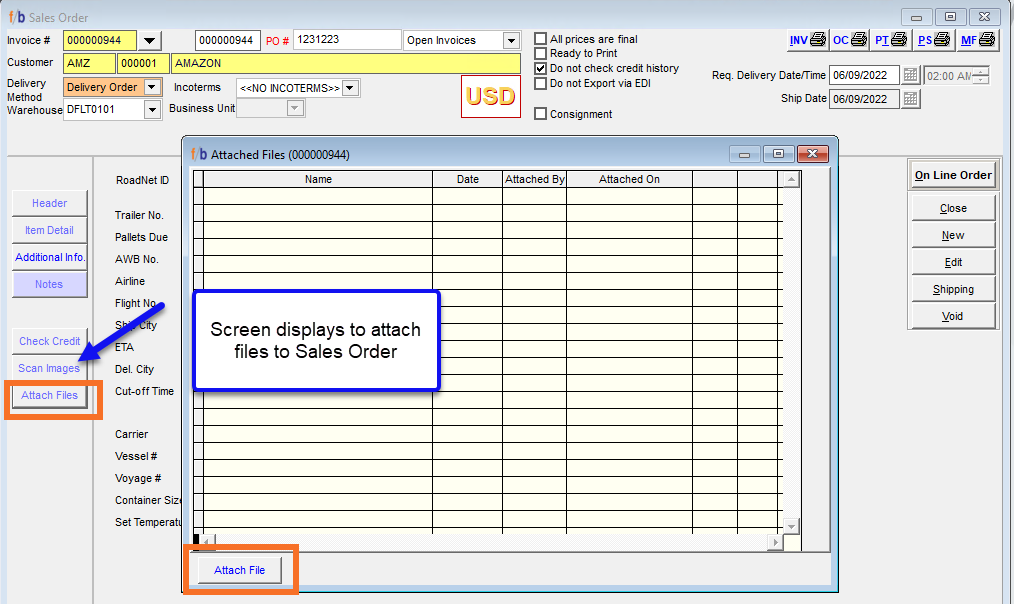
Task: Open the Notes tab
Action: coord(49,284)
